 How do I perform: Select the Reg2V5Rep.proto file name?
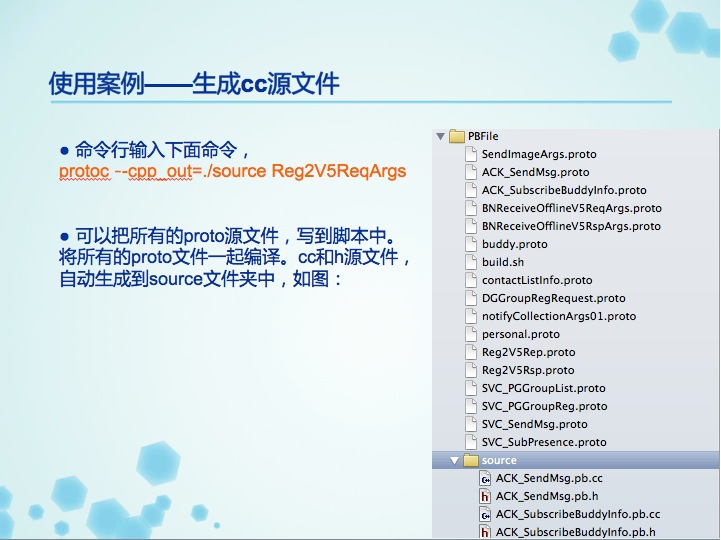click(528, 352)
